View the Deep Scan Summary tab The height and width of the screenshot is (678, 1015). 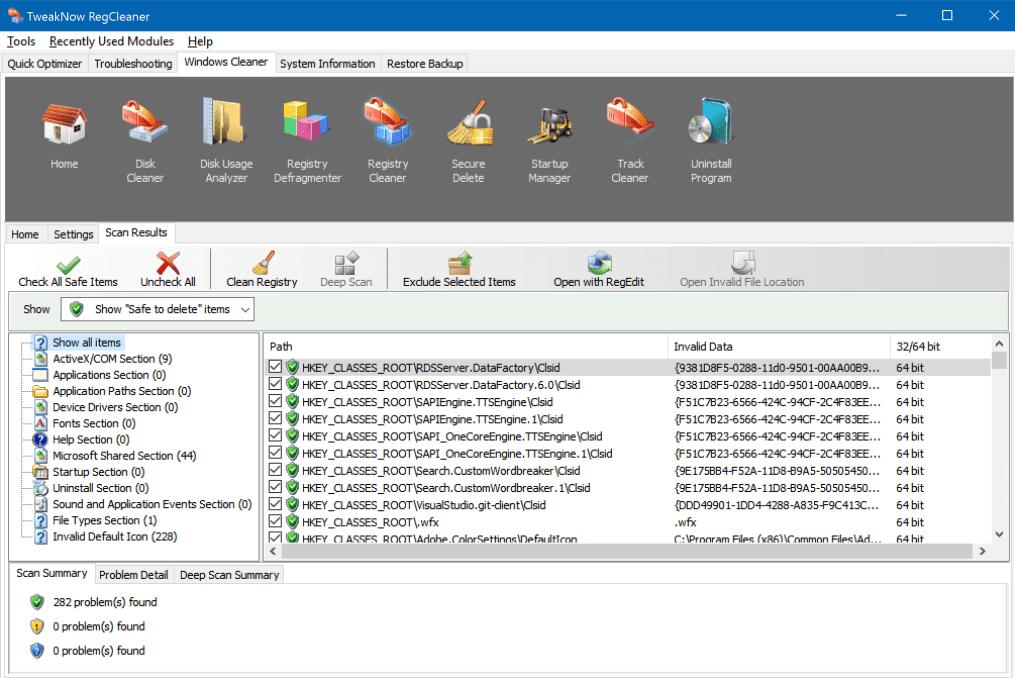[x=229, y=575]
